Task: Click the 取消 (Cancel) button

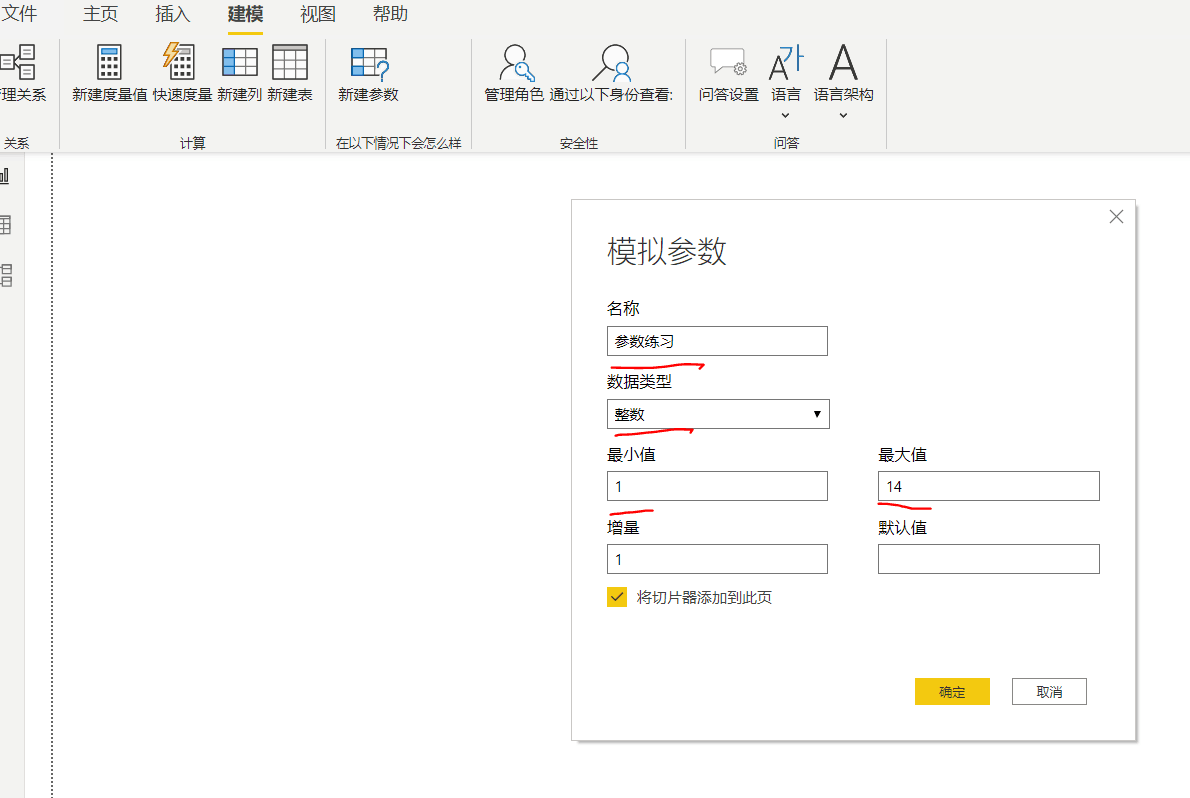Action: tap(1050, 692)
